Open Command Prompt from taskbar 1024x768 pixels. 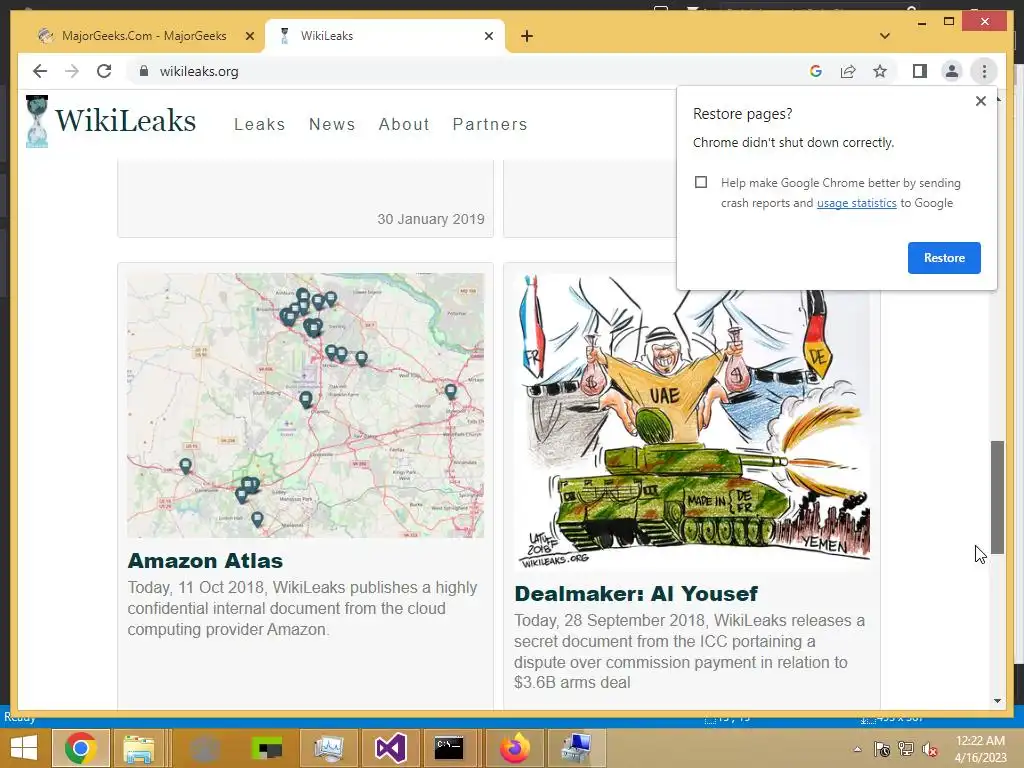coord(449,748)
